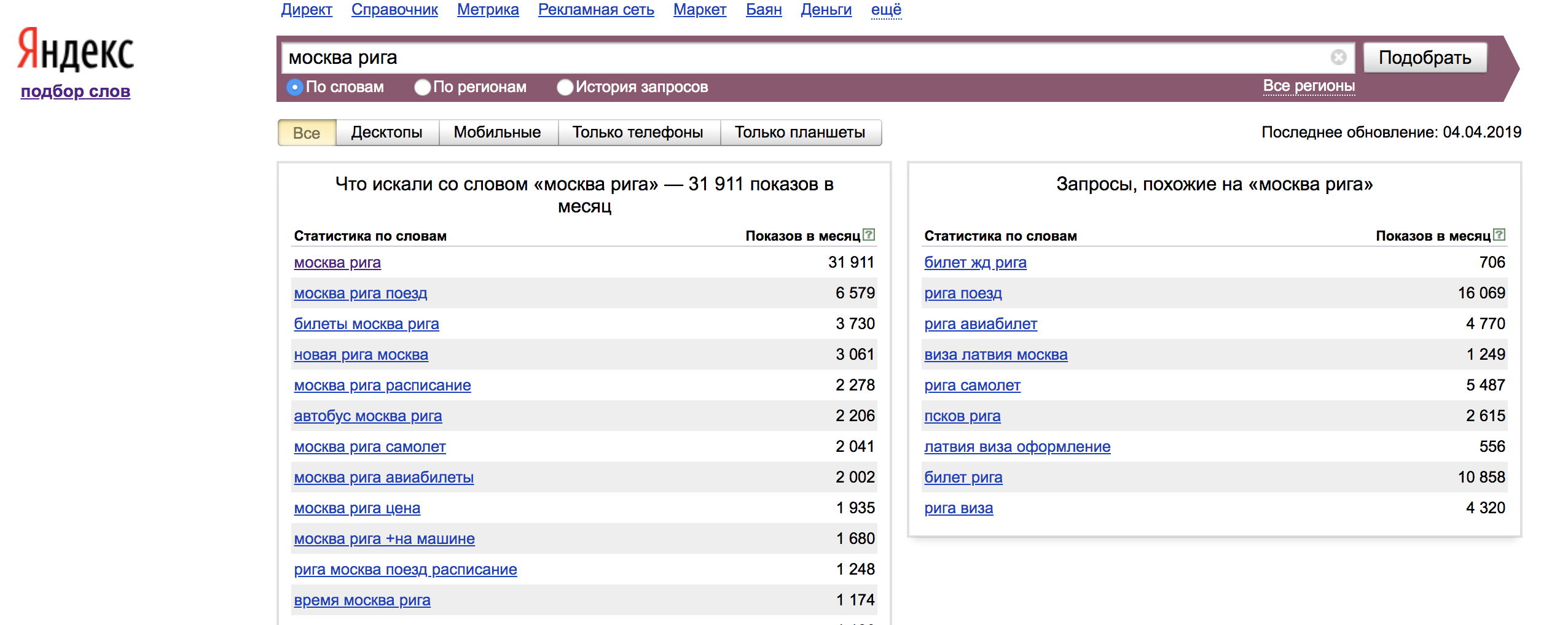Switch to the 'Десктопы' tab

[387, 133]
